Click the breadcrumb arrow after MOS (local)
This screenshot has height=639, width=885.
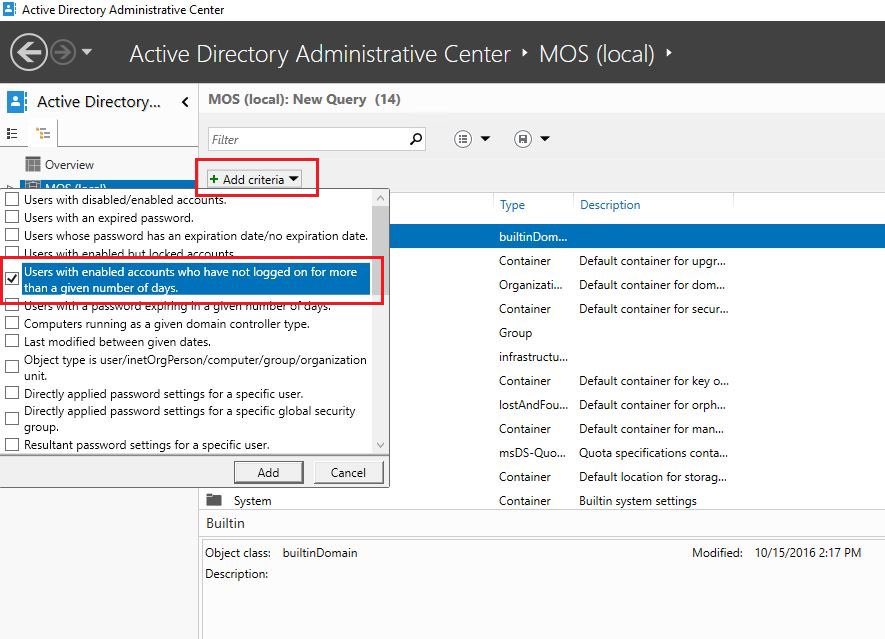669,53
